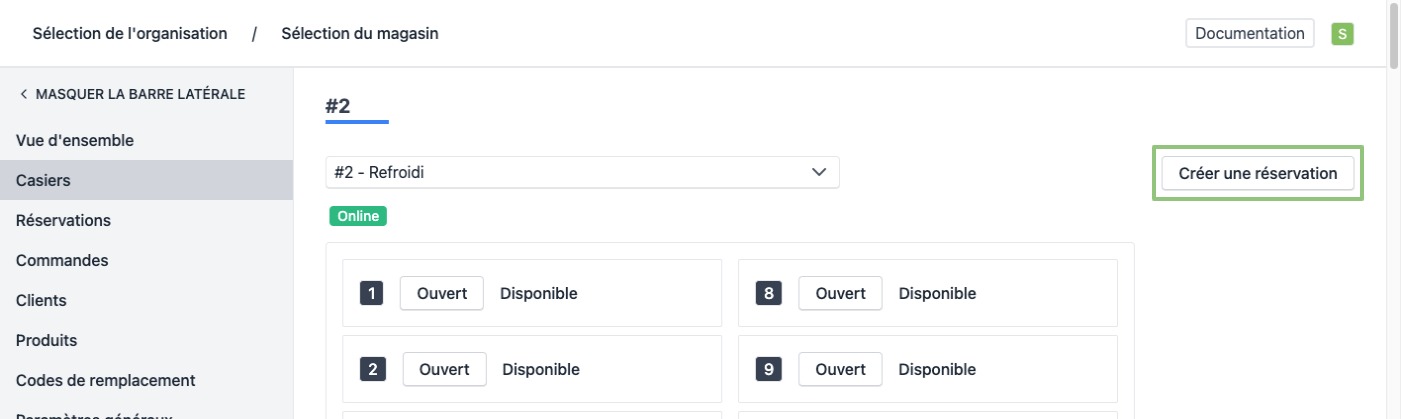
Task: Click the locker number 9 badge
Action: click(769, 369)
